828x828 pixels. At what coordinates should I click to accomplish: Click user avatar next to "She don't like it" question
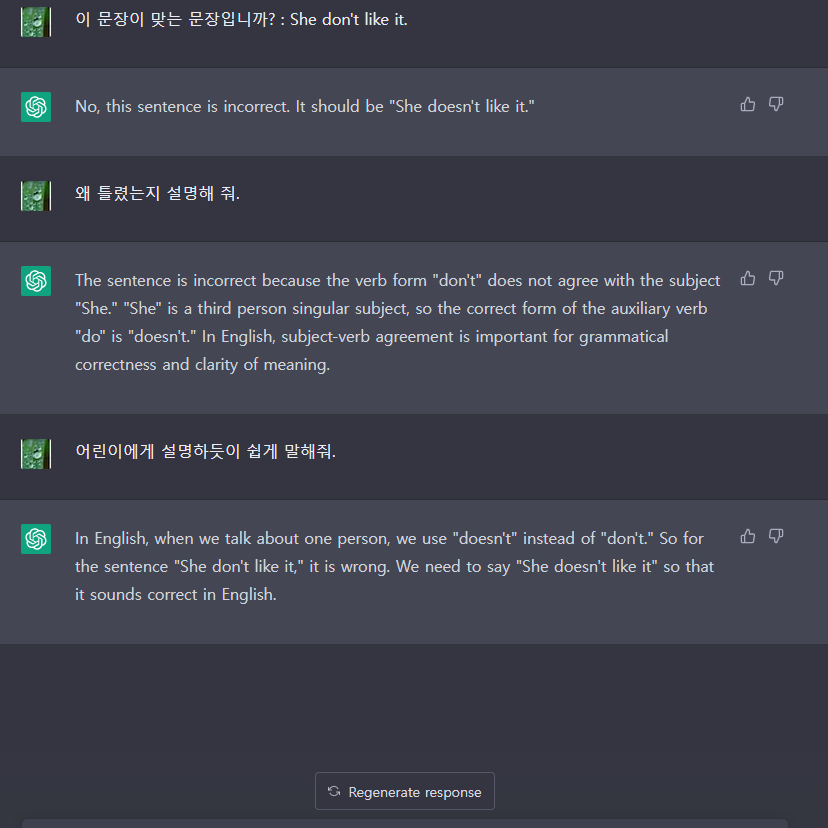pyautogui.click(x=36, y=21)
